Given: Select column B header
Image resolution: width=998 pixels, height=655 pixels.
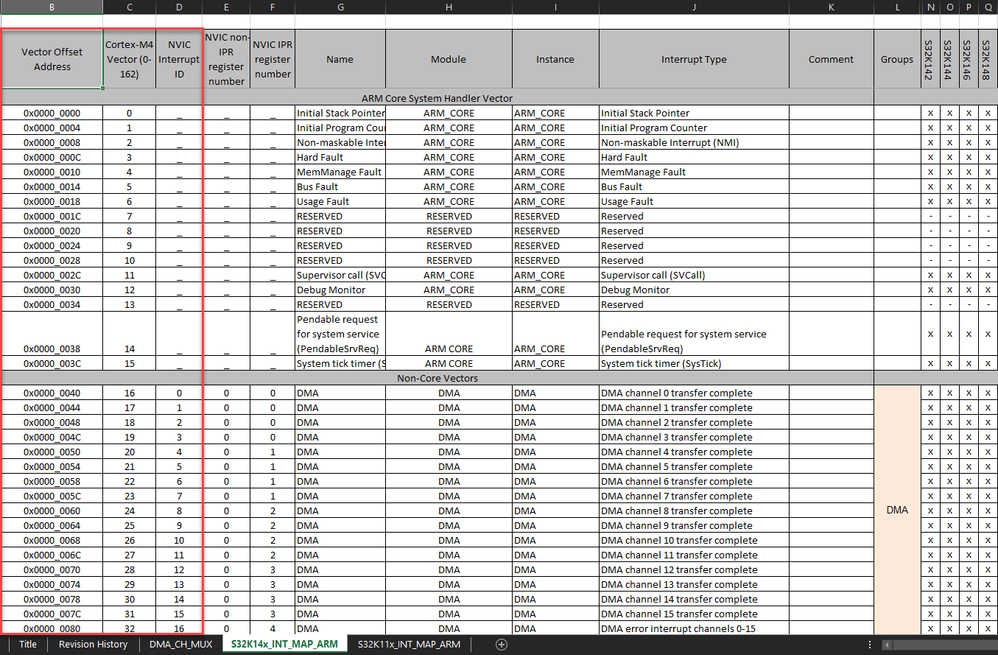Looking at the screenshot, I should tap(52, 7).
